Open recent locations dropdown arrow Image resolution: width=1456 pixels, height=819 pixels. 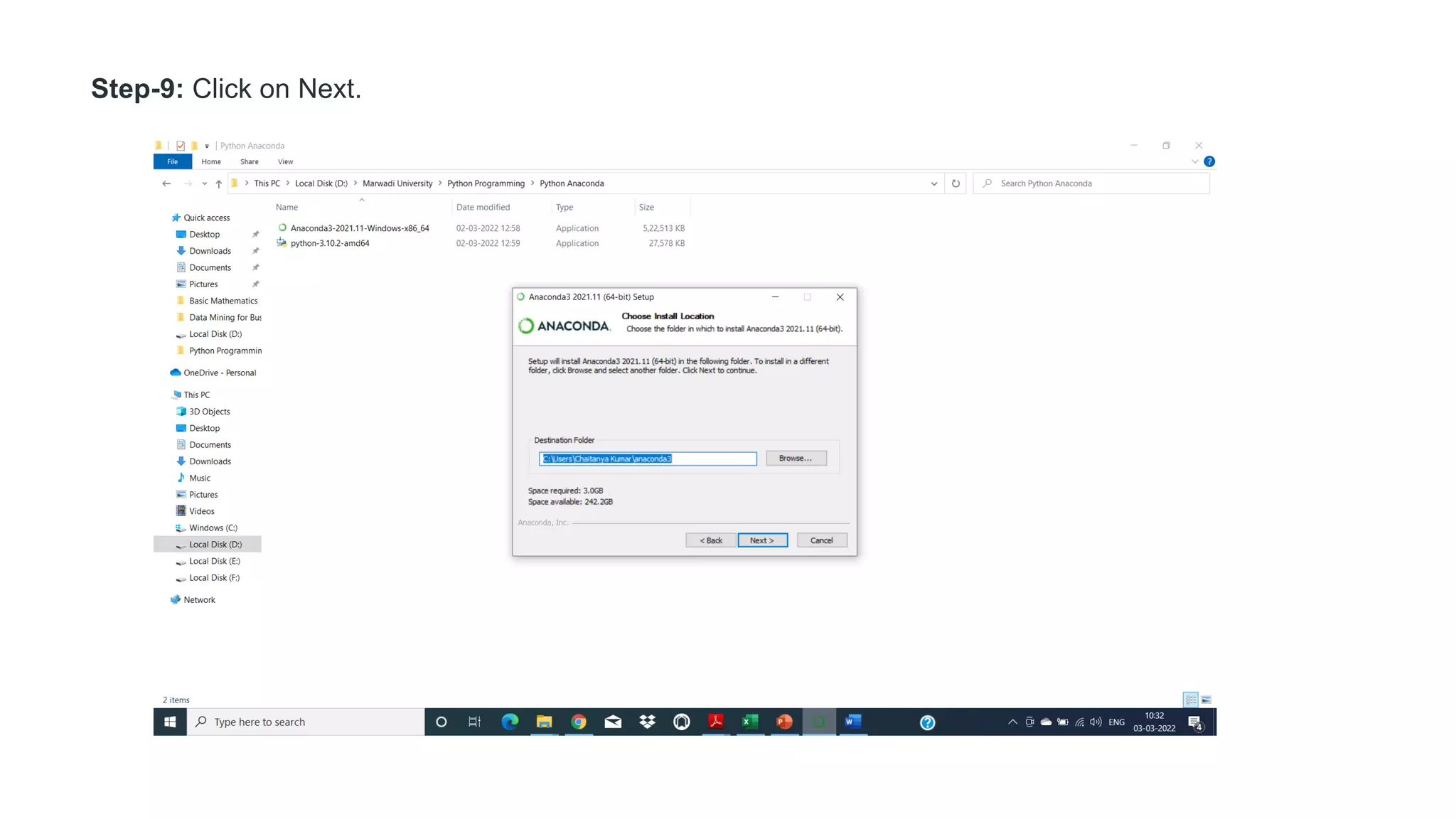coord(204,183)
